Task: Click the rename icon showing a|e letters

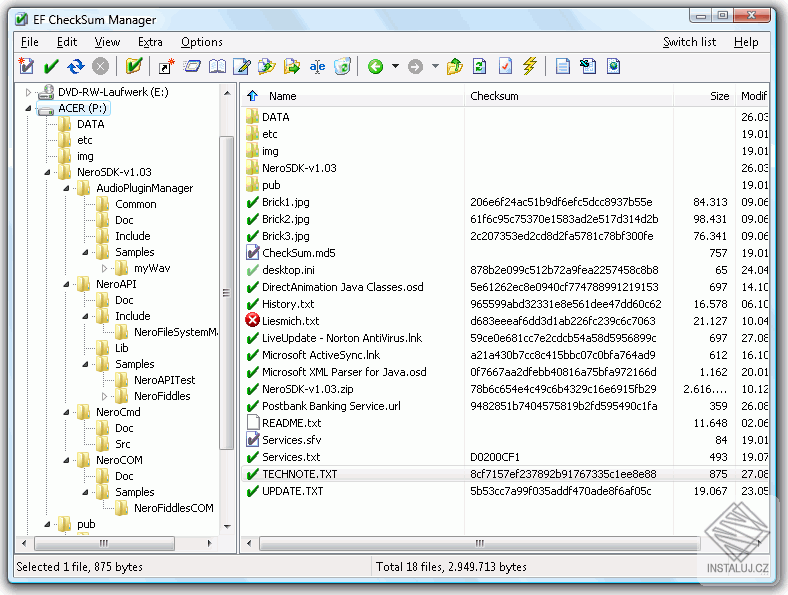Action: pyautogui.click(x=317, y=66)
